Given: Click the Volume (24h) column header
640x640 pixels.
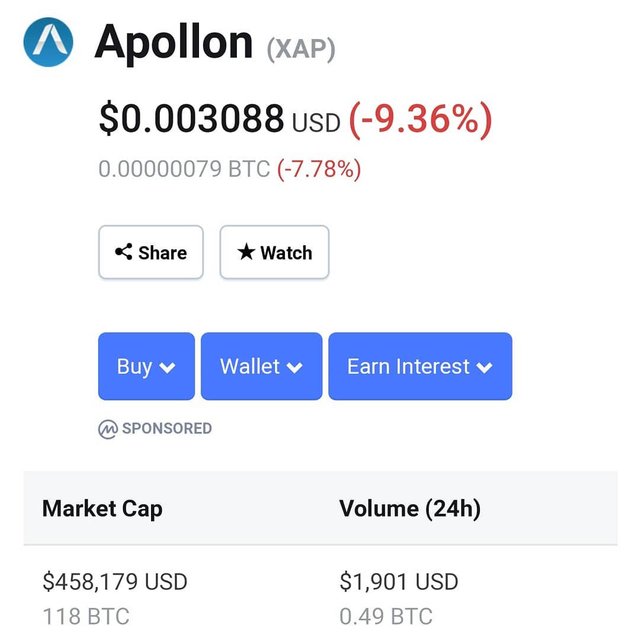Looking at the screenshot, I should (410, 508).
